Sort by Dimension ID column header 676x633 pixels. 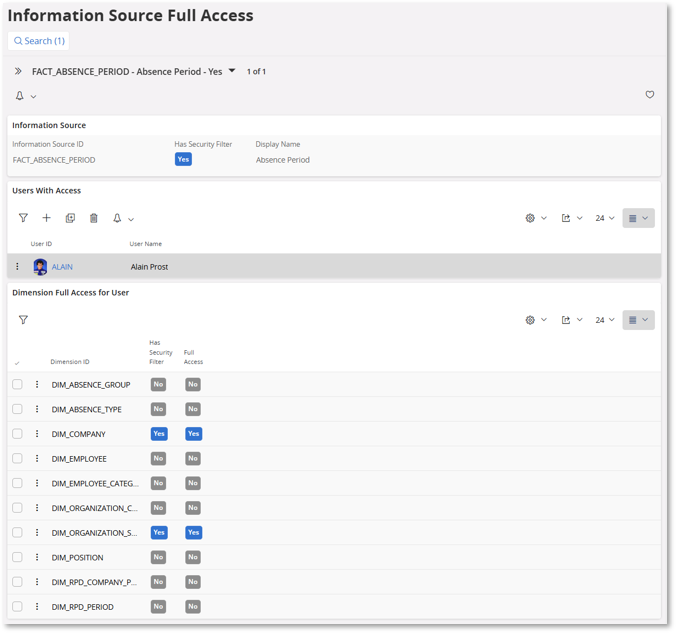[x=70, y=362]
